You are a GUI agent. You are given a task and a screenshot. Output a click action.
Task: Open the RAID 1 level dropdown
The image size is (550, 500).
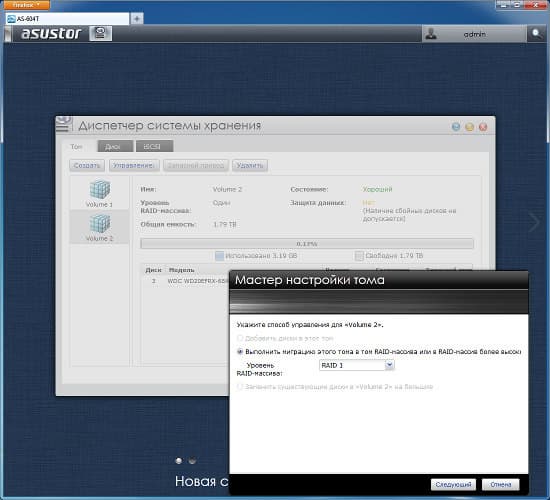pos(357,365)
